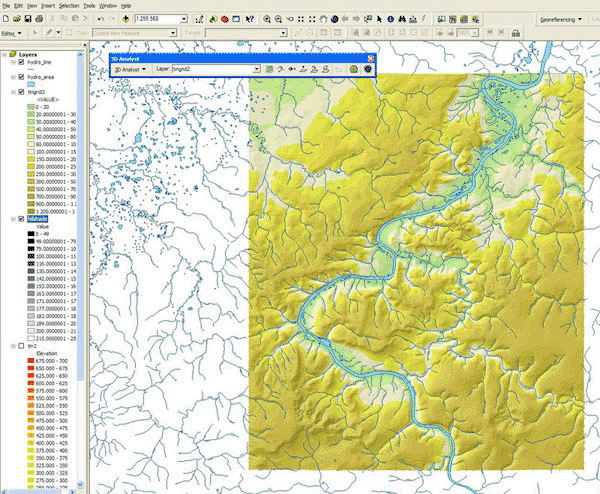Toggle the tingrid2 layer checkbox
This screenshot has height=494, width=600.
[20, 91]
